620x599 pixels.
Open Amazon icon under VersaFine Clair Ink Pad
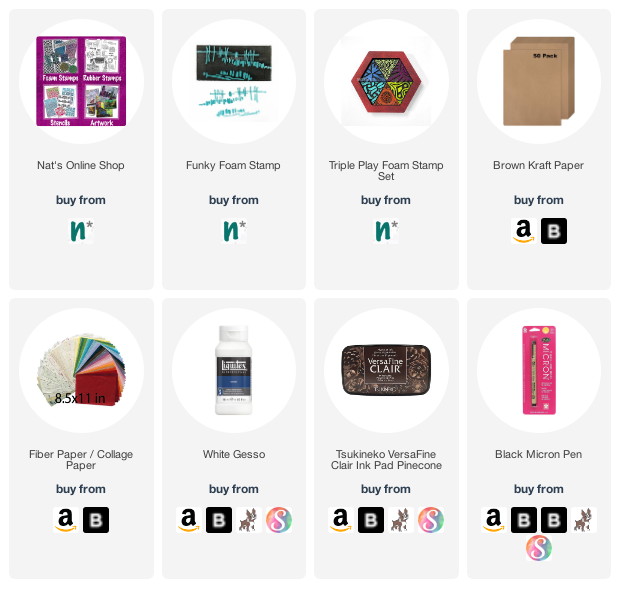click(x=341, y=520)
